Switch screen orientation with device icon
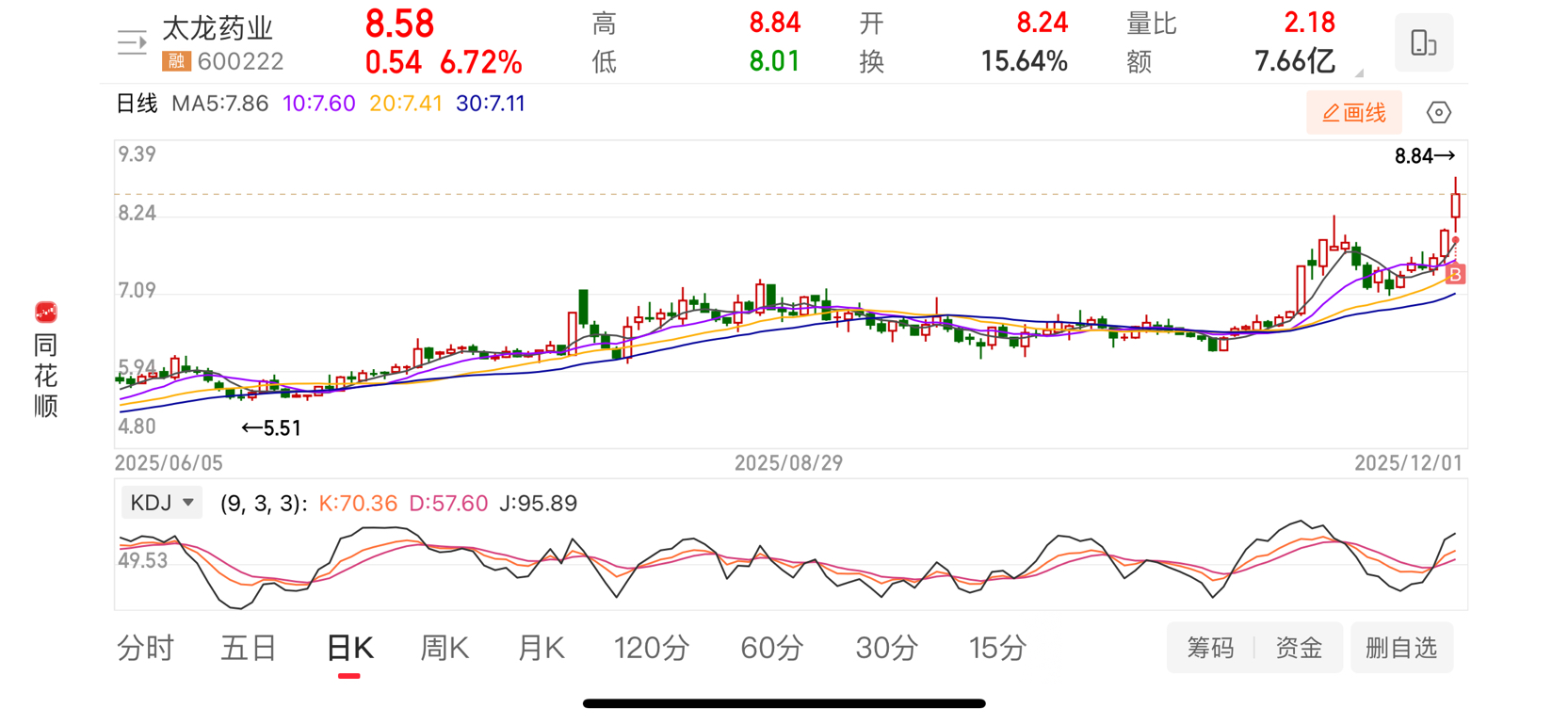The image size is (1568, 724). click(x=1423, y=42)
